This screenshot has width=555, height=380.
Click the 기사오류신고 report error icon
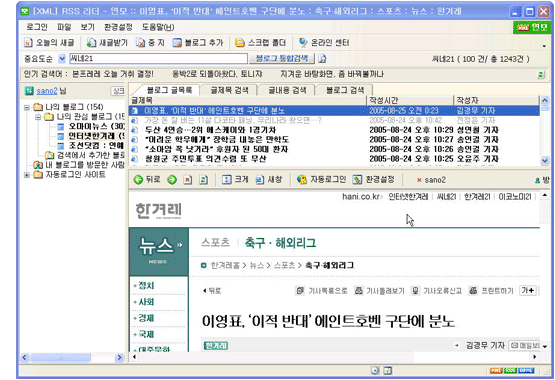(415, 291)
